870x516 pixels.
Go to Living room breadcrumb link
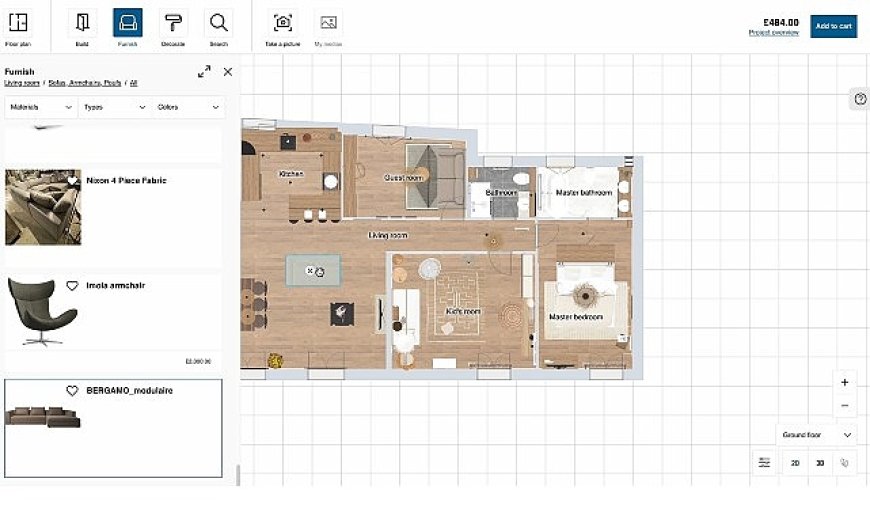pos(22,83)
